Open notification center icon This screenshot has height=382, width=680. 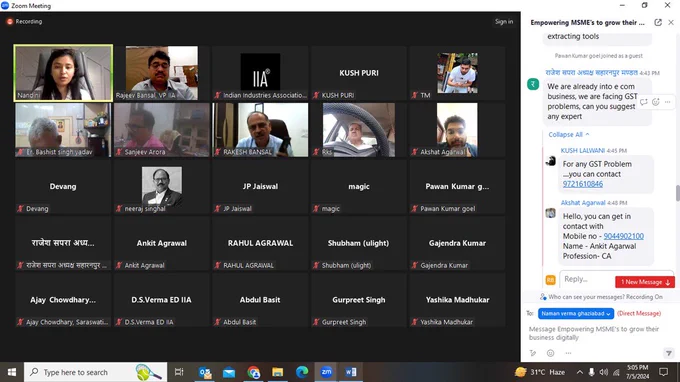[x=664, y=372]
